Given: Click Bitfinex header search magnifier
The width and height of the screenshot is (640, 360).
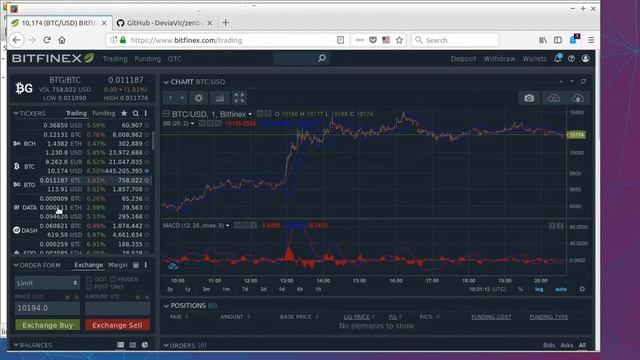Looking at the screenshot, I should tap(322, 59).
